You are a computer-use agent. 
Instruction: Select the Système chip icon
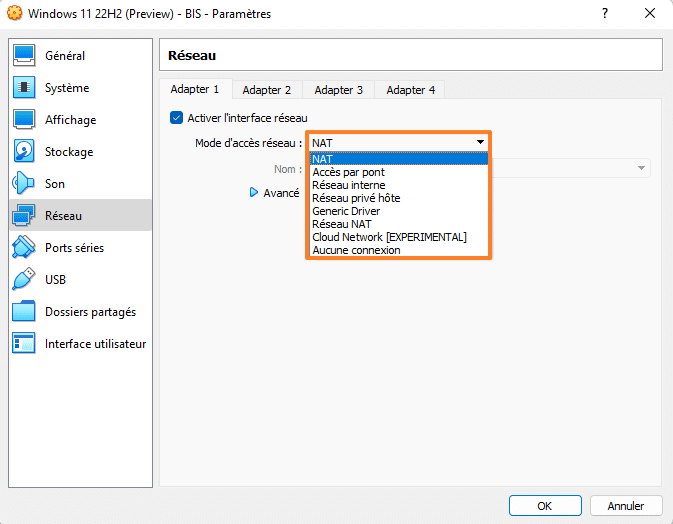tap(24, 88)
